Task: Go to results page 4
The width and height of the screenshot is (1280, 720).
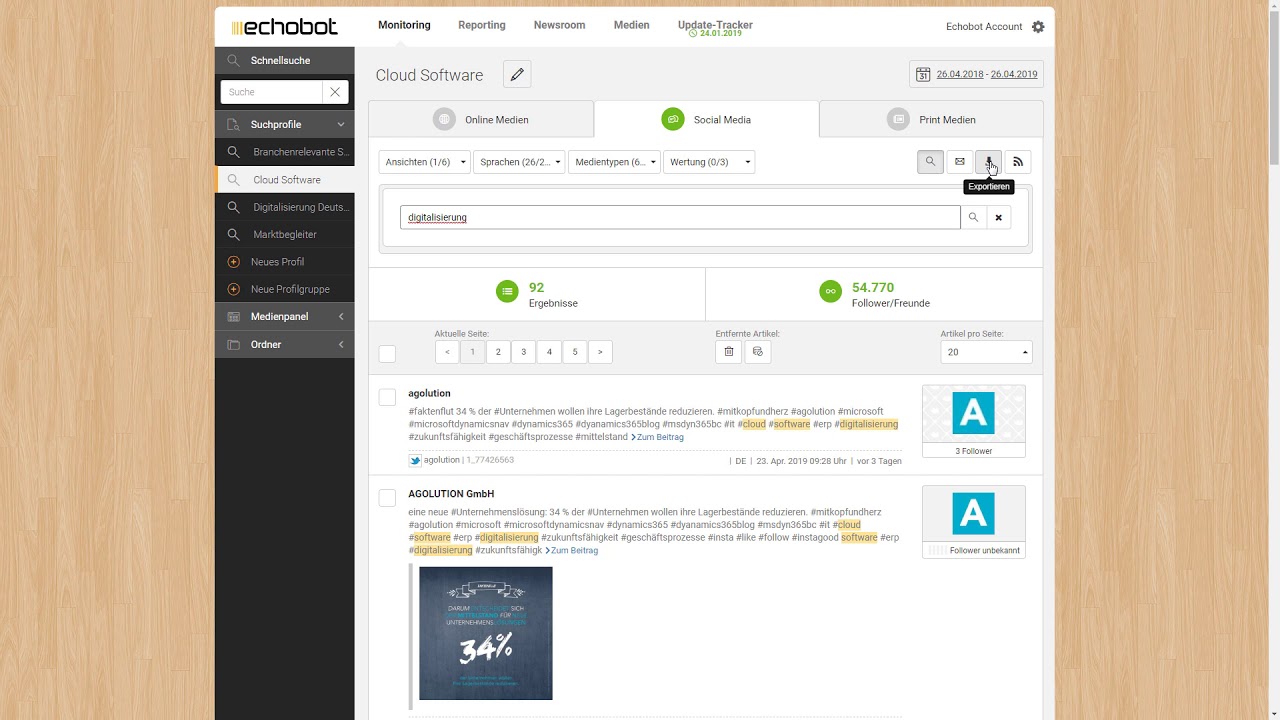Action: [x=549, y=352]
